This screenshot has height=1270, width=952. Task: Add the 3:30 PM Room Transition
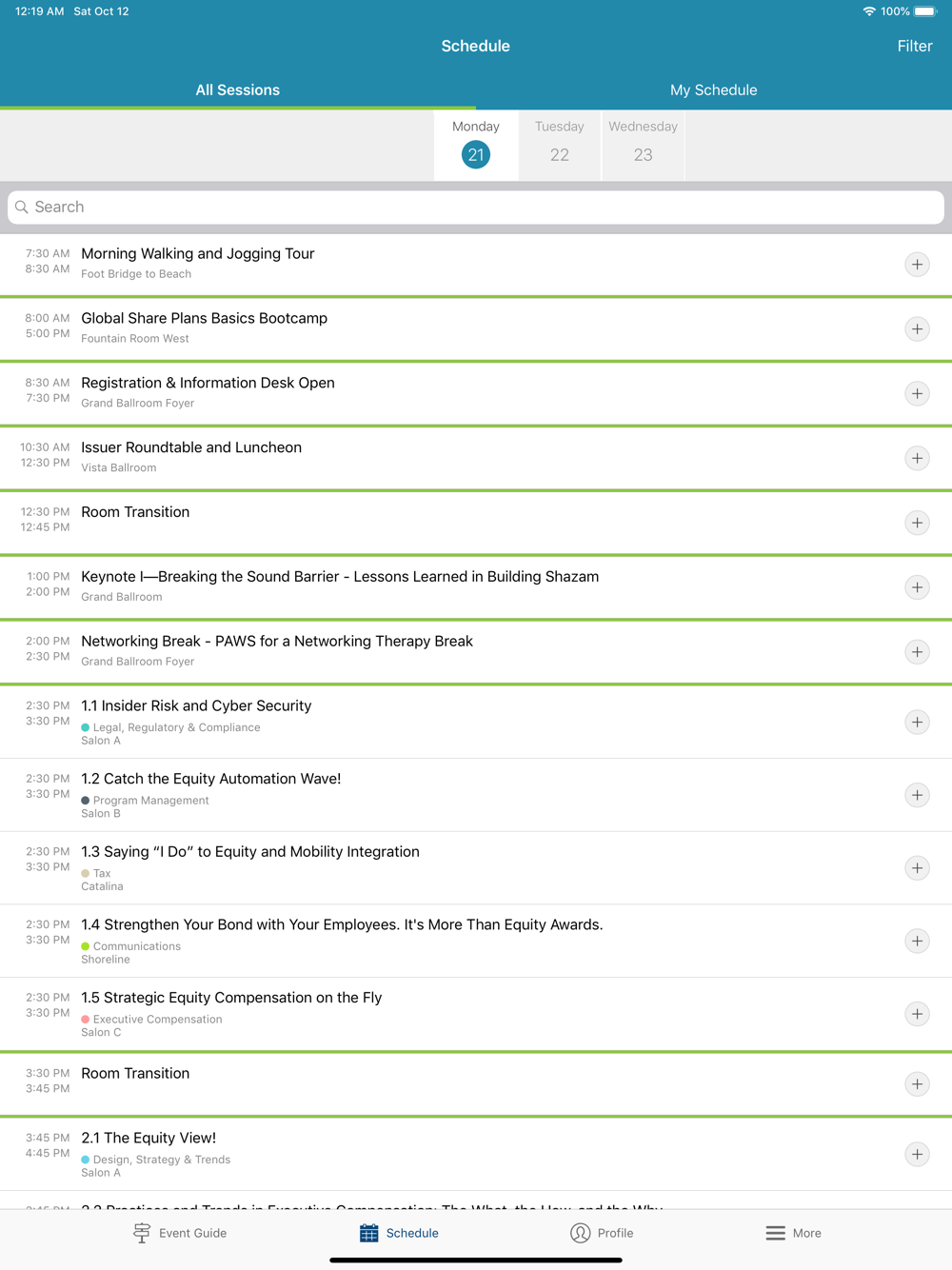click(917, 1084)
